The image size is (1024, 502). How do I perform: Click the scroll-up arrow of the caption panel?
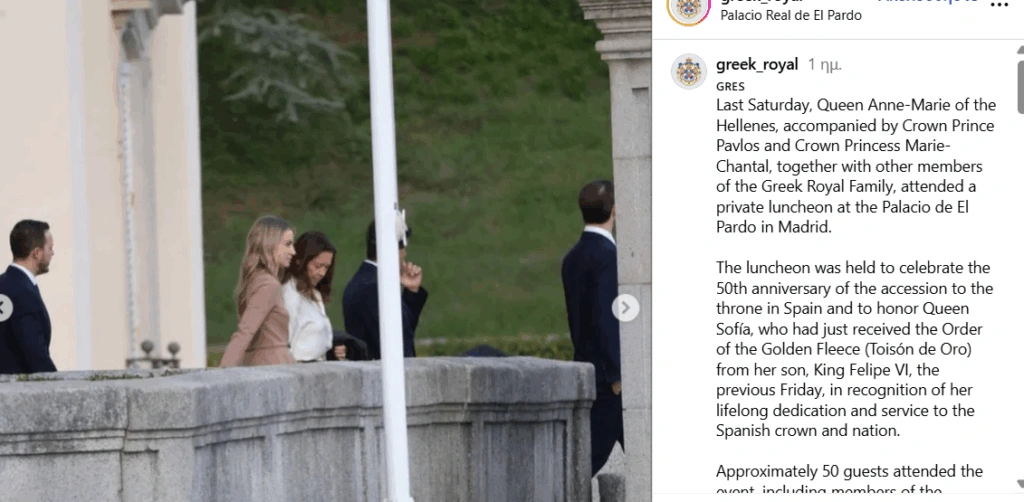point(1019,49)
